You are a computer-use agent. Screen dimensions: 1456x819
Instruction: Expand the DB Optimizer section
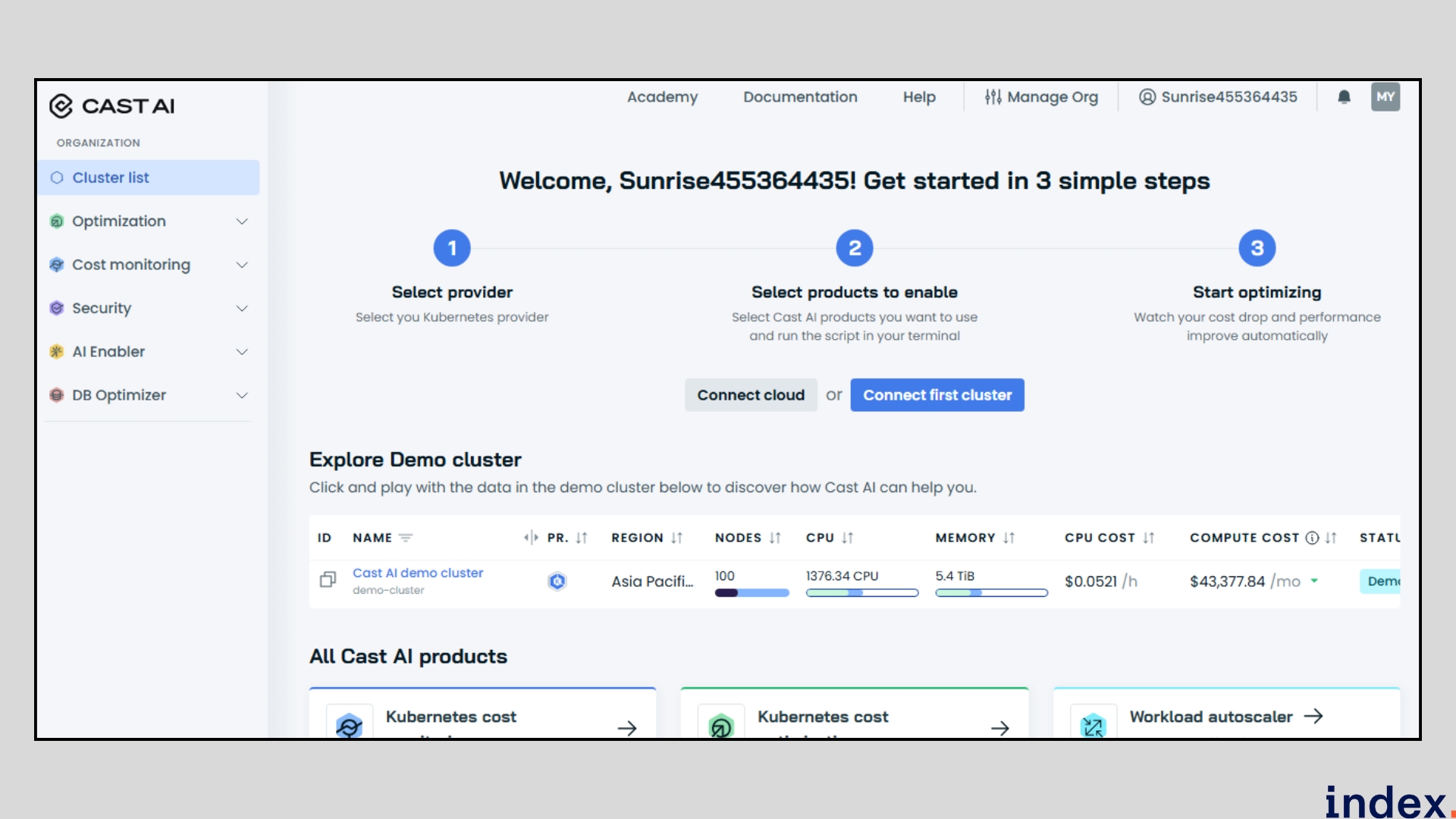point(242,395)
